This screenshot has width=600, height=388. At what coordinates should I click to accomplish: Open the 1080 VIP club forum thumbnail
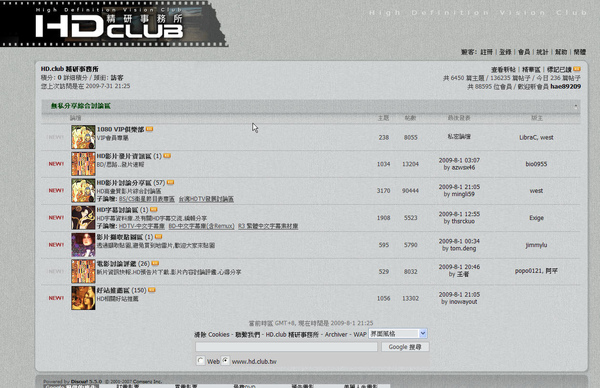pyautogui.click(x=83, y=137)
